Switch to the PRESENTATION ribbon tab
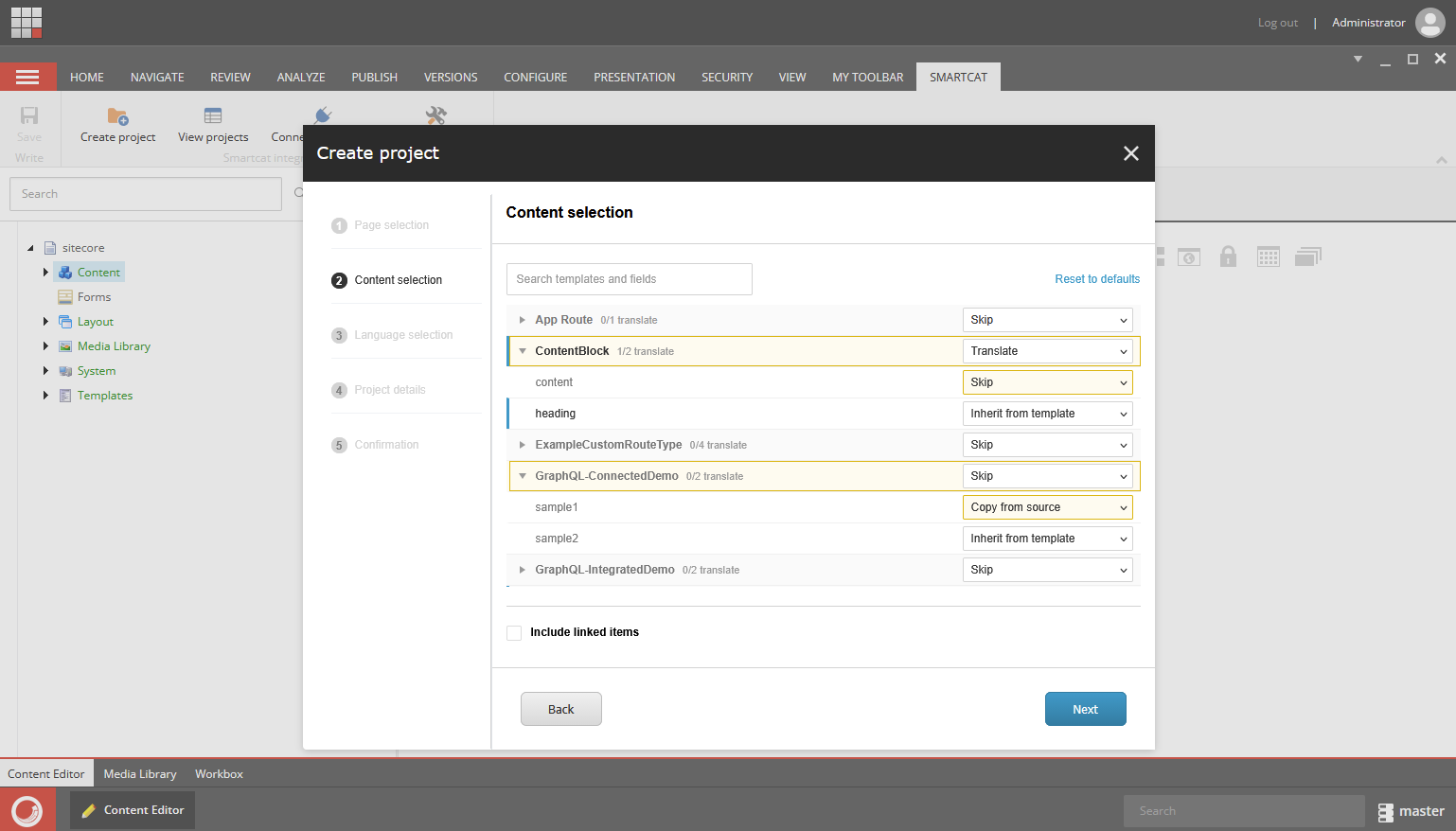This screenshot has height=831, width=1456. coord(634,78)
